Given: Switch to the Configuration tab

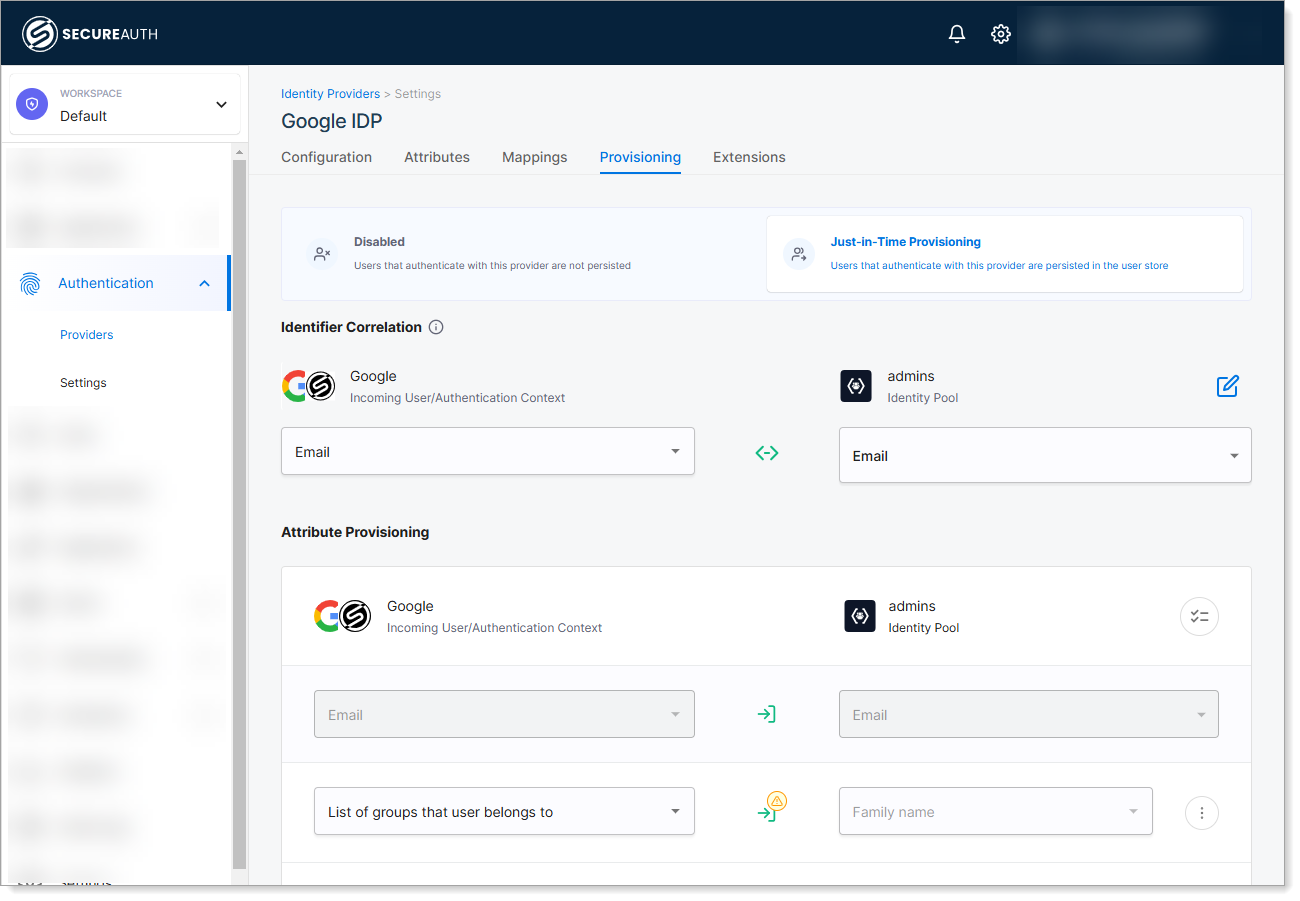Looking at the screenshot, I should coord(326,157).
